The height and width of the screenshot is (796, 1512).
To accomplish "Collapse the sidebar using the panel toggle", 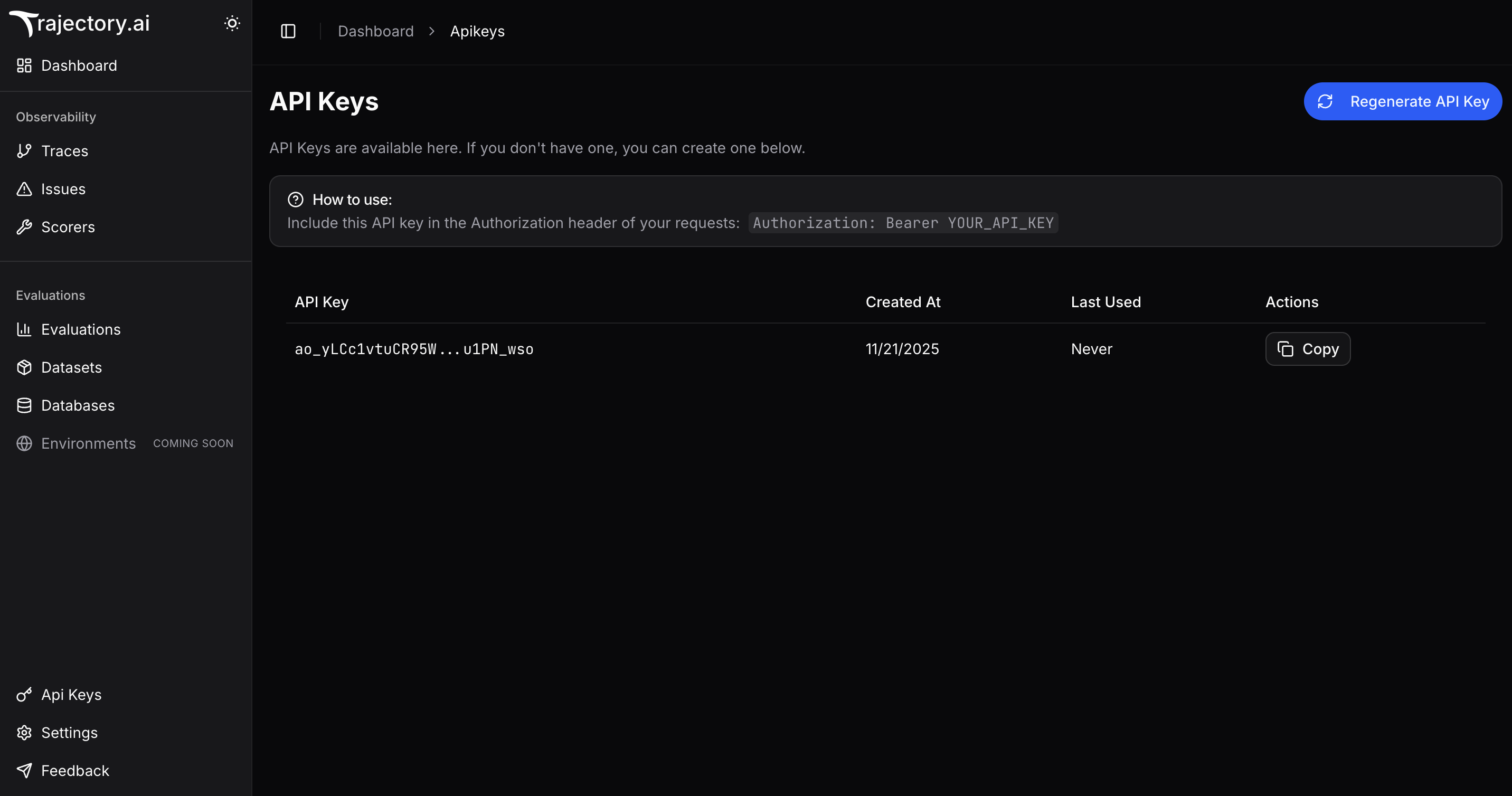I will (288, 31).
